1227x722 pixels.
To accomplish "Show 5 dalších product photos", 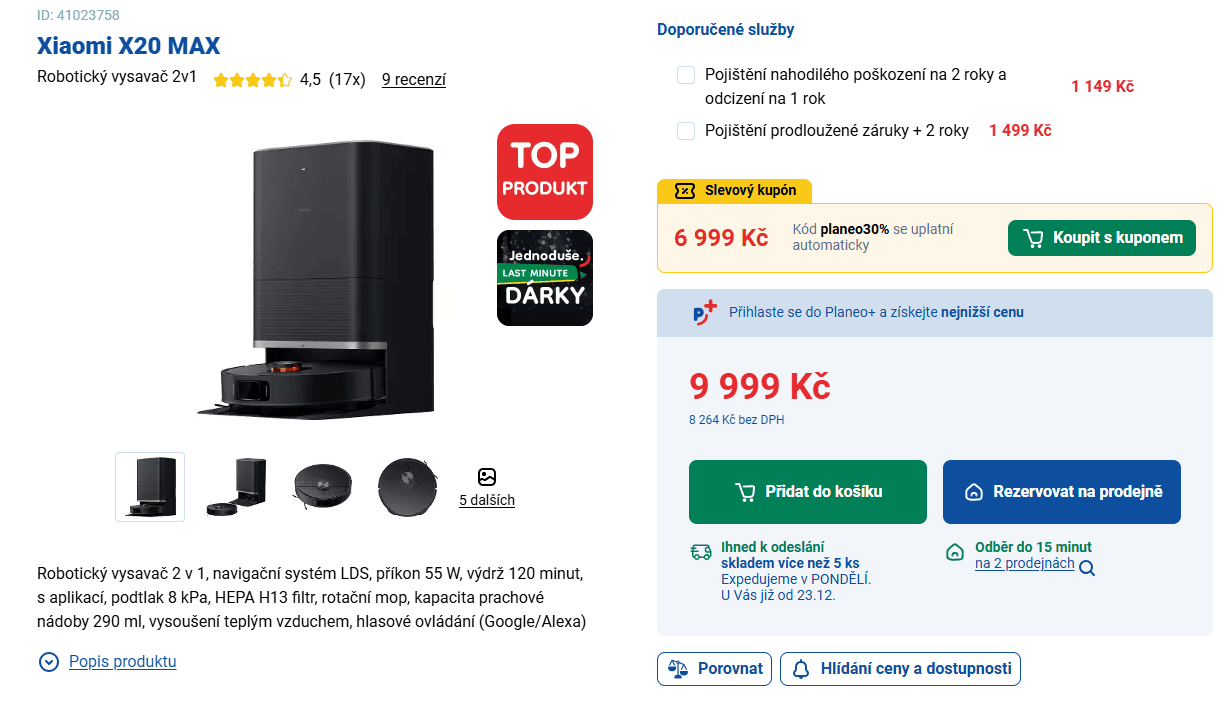I will [x=487, y=490].
